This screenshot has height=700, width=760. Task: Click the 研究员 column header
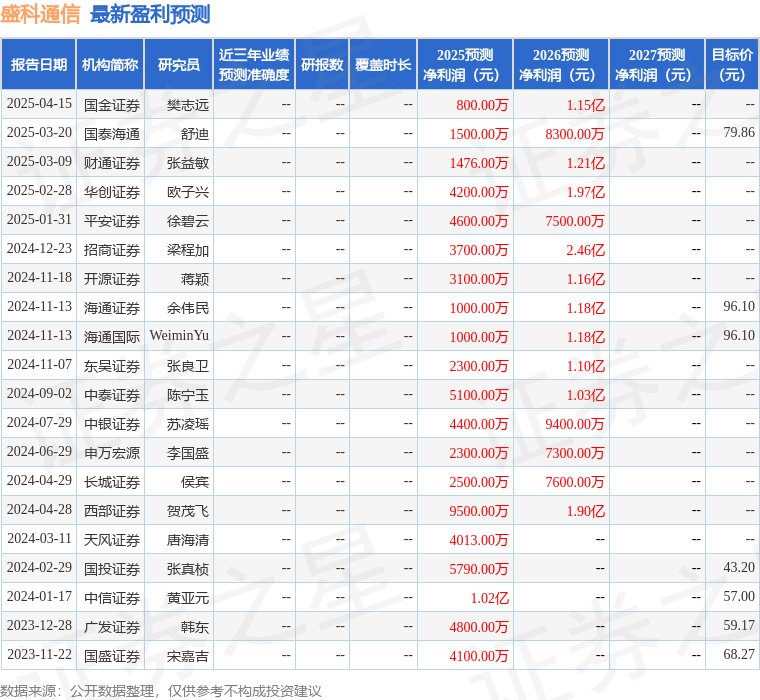pyautogui.click(x=178, y=65)
